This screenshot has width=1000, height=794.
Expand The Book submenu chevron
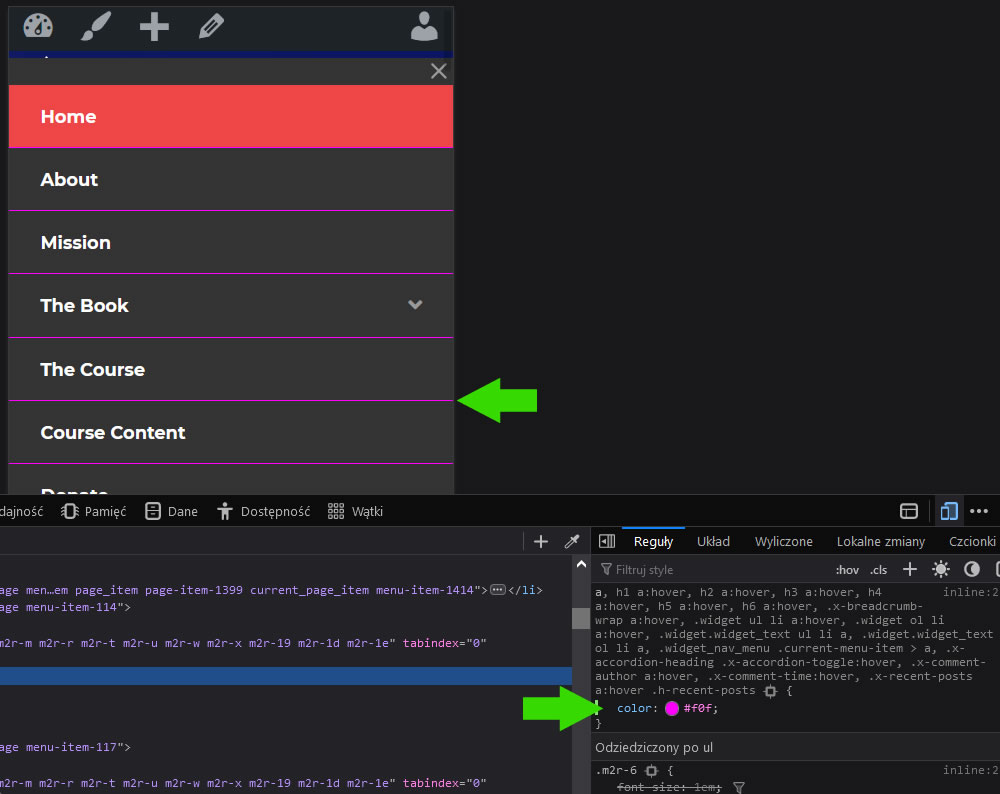[x=416, y=305]
